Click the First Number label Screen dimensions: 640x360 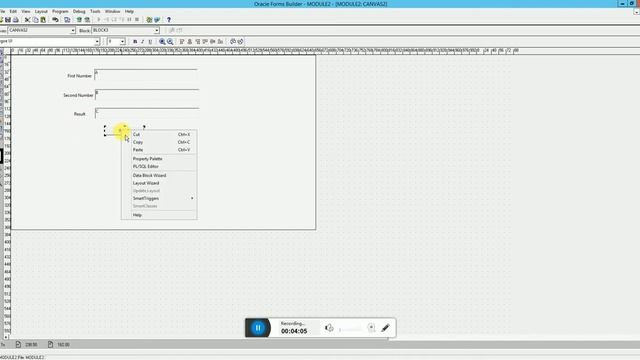(80, 76)
